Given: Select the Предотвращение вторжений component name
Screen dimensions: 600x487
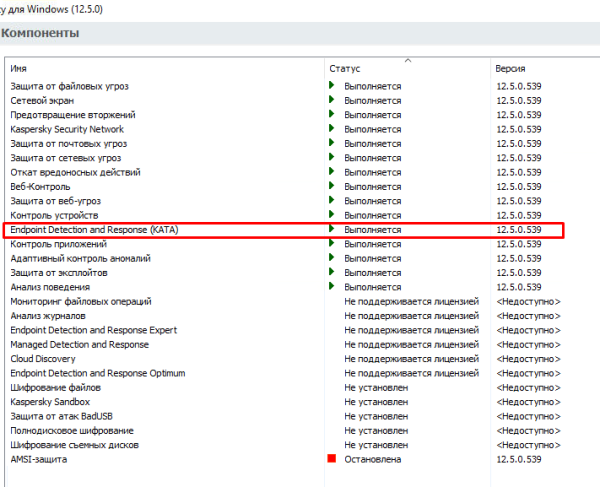Looking at the screenshot, I should point(73,115).
